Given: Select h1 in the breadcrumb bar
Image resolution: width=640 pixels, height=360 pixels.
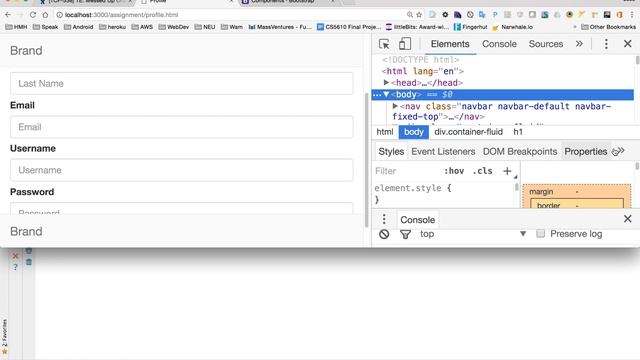Looking at the screenshot, I should pos(518,132).
